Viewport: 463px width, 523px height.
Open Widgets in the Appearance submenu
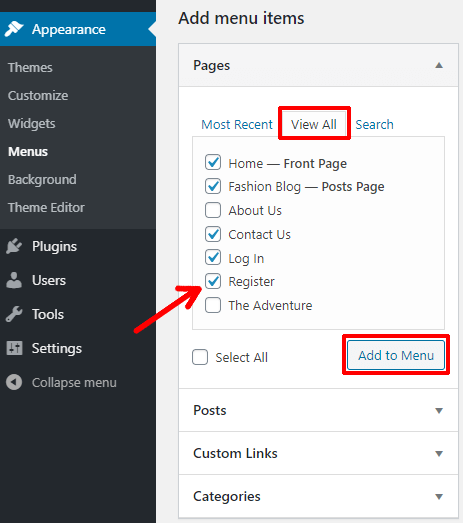click(32, 123)
